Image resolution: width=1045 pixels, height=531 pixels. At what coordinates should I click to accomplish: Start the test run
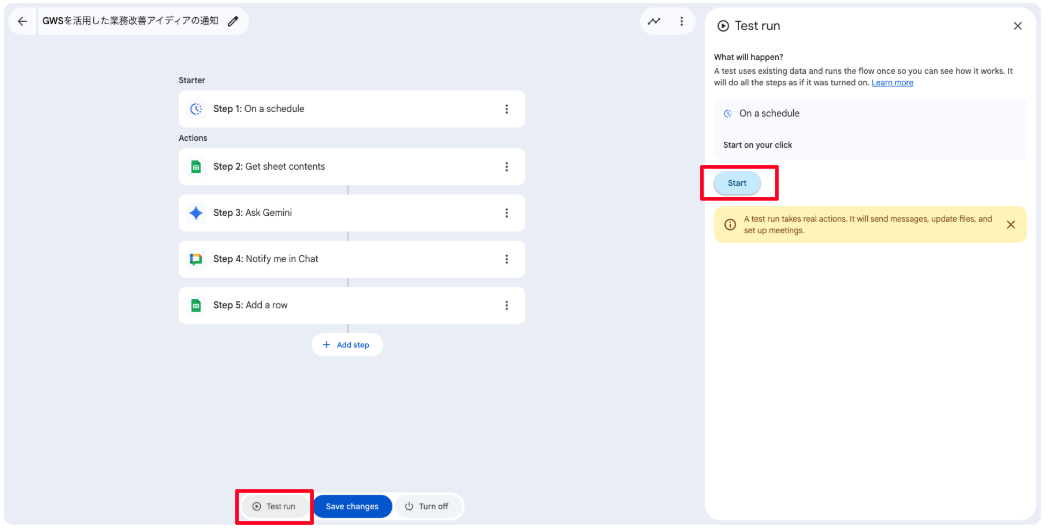tap(737, 184)
